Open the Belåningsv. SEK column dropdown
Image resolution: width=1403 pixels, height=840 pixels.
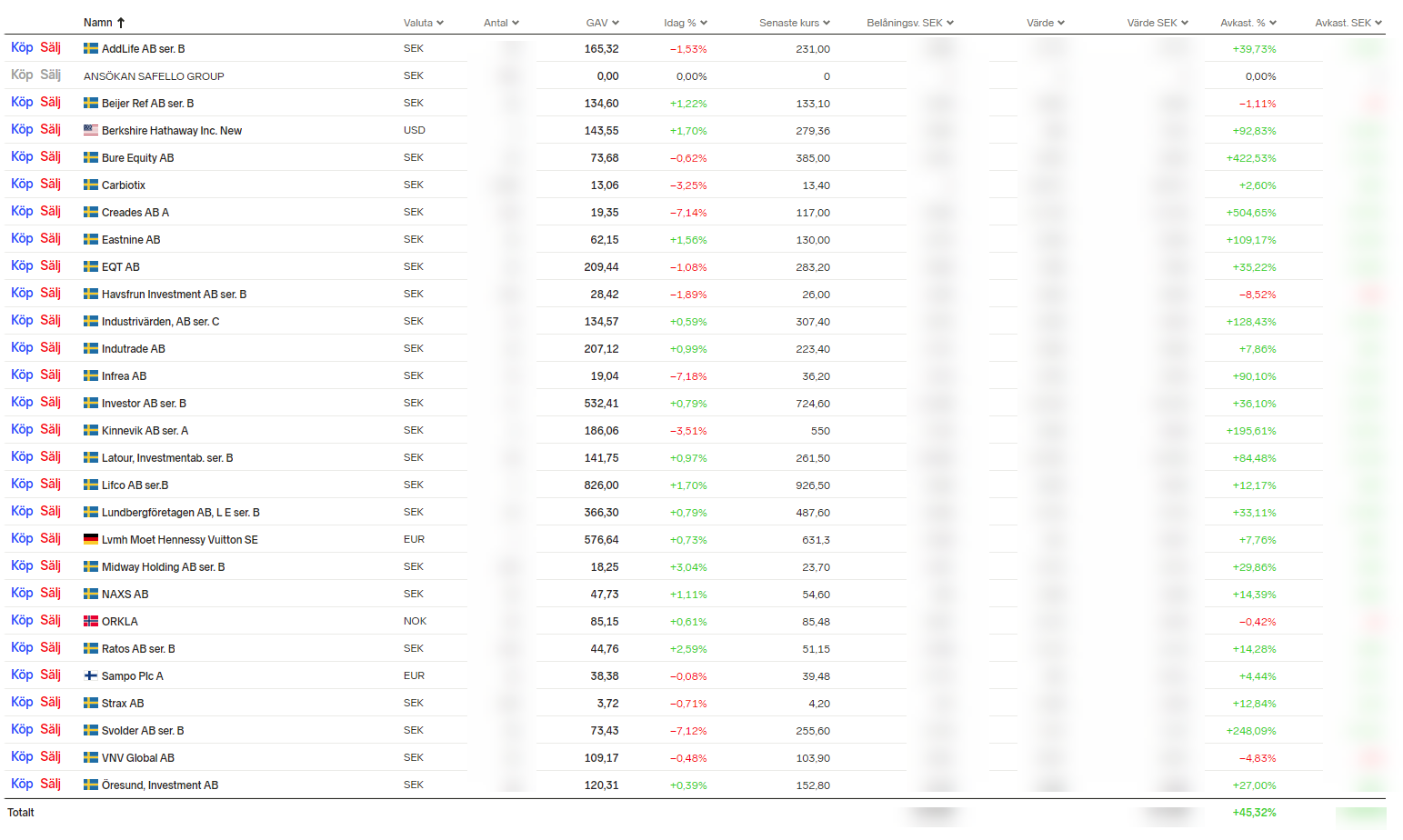point(950,23)
